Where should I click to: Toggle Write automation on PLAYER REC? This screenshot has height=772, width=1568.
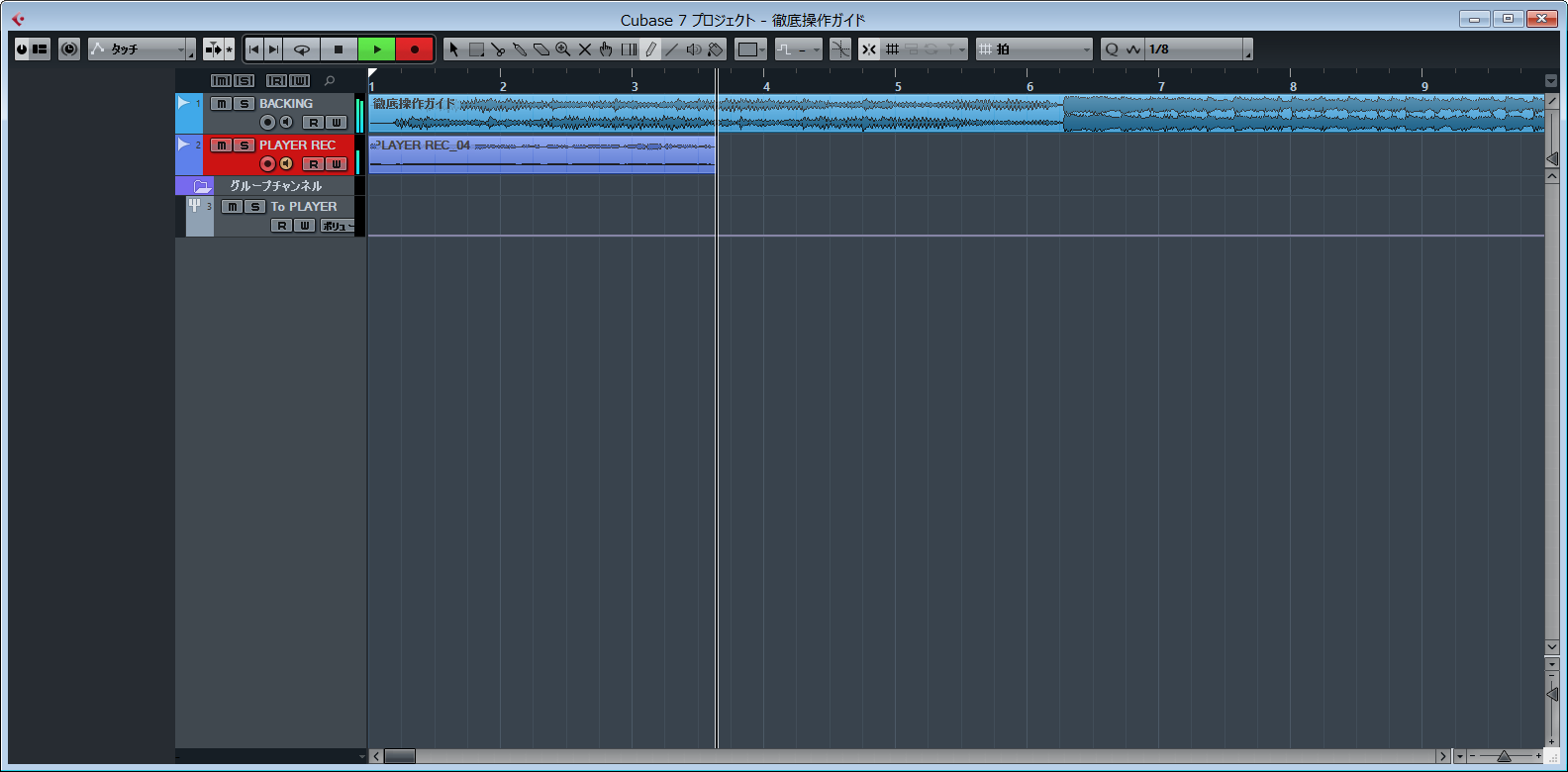[x=337, y=164]
